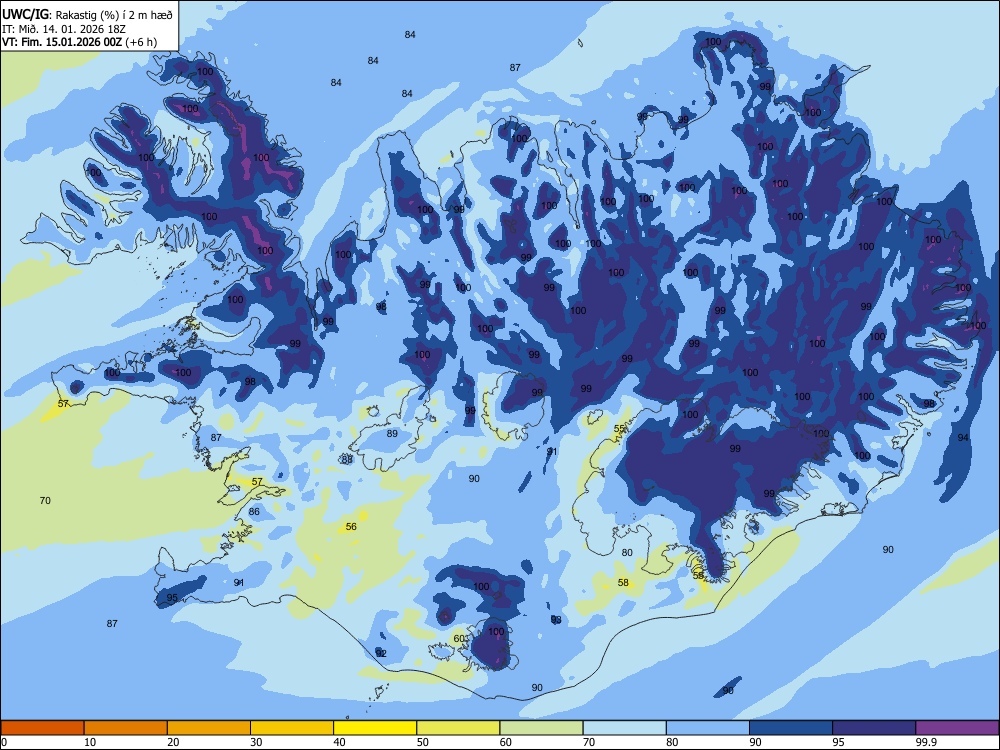Click the title line 'UWC/IG: Rakastig (%) í 2 m hæð'
1000x750 pixels.
click(87, 15)
